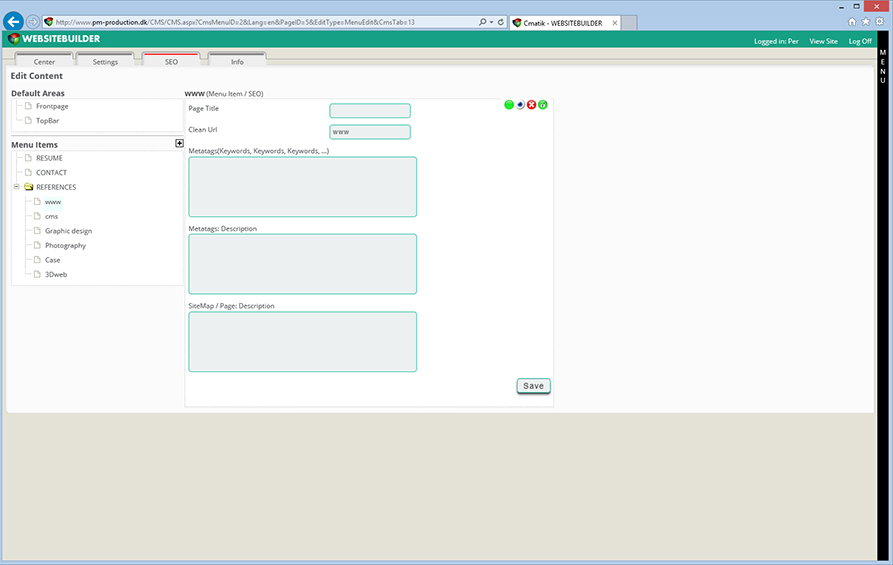Open the Info tab
Screen dimensions: 893x565
(237, 62)
